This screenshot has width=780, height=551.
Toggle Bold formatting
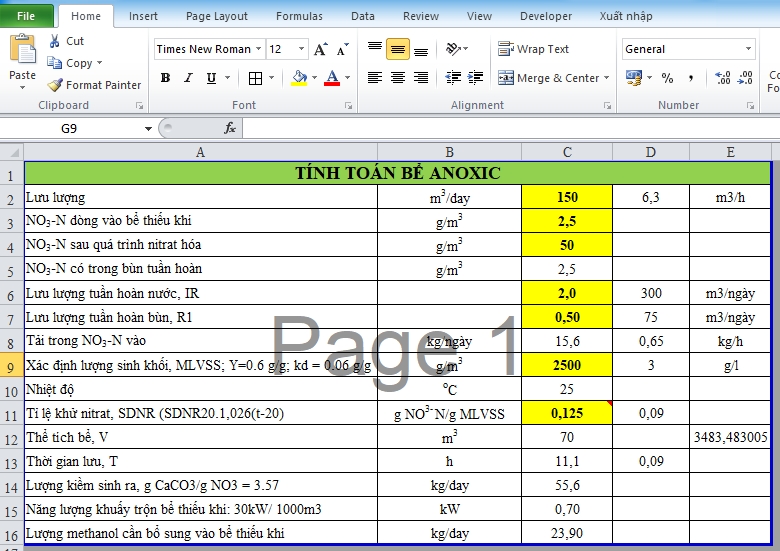165,78
